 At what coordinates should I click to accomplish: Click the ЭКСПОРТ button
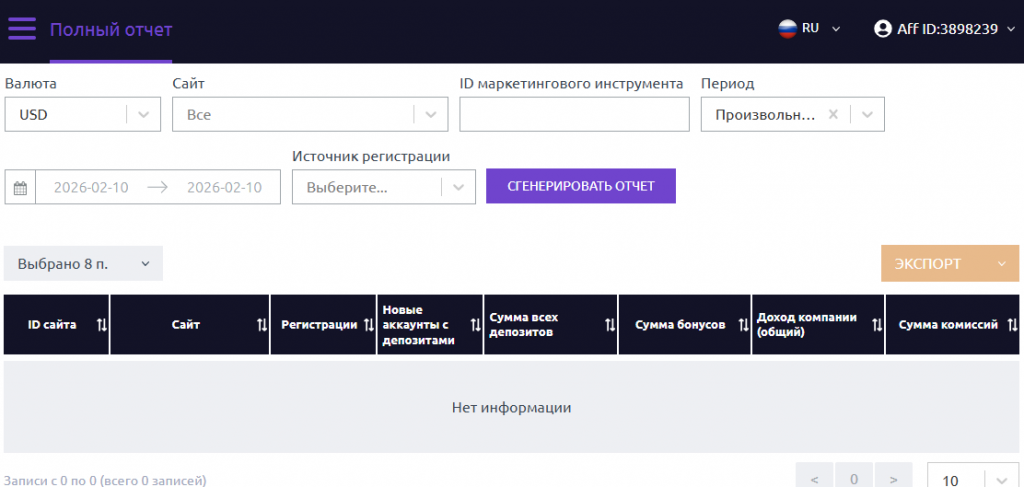click(949, 264)
